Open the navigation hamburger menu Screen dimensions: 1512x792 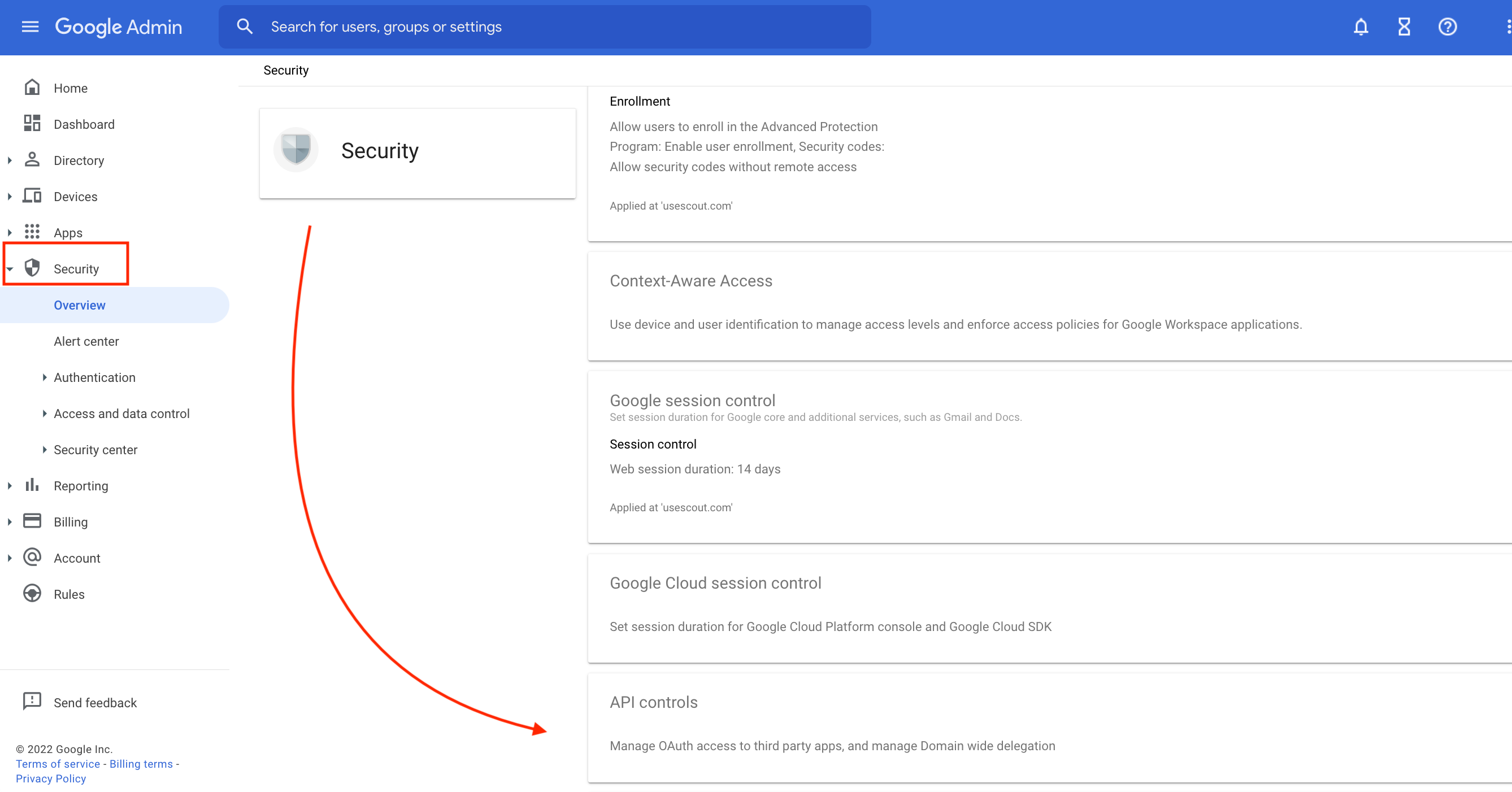point(30,27)
